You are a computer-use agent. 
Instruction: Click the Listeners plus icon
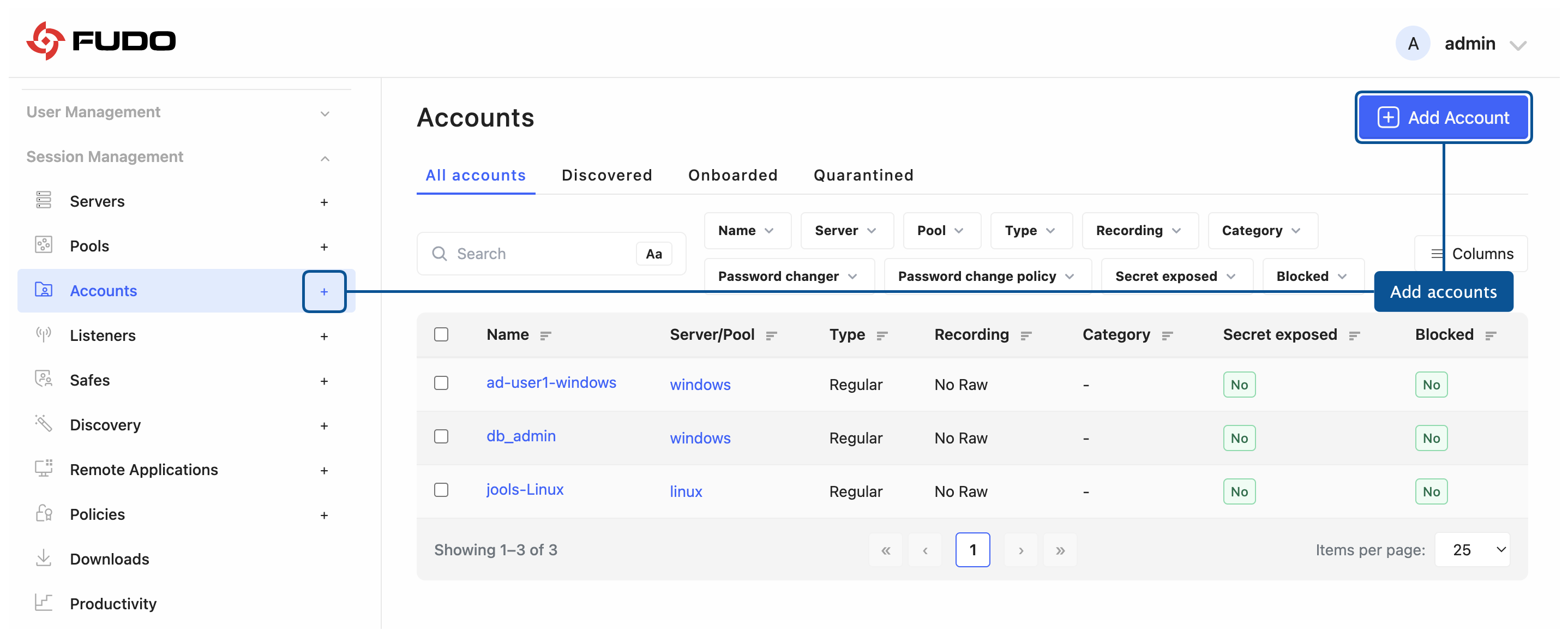tap(324, 336)
